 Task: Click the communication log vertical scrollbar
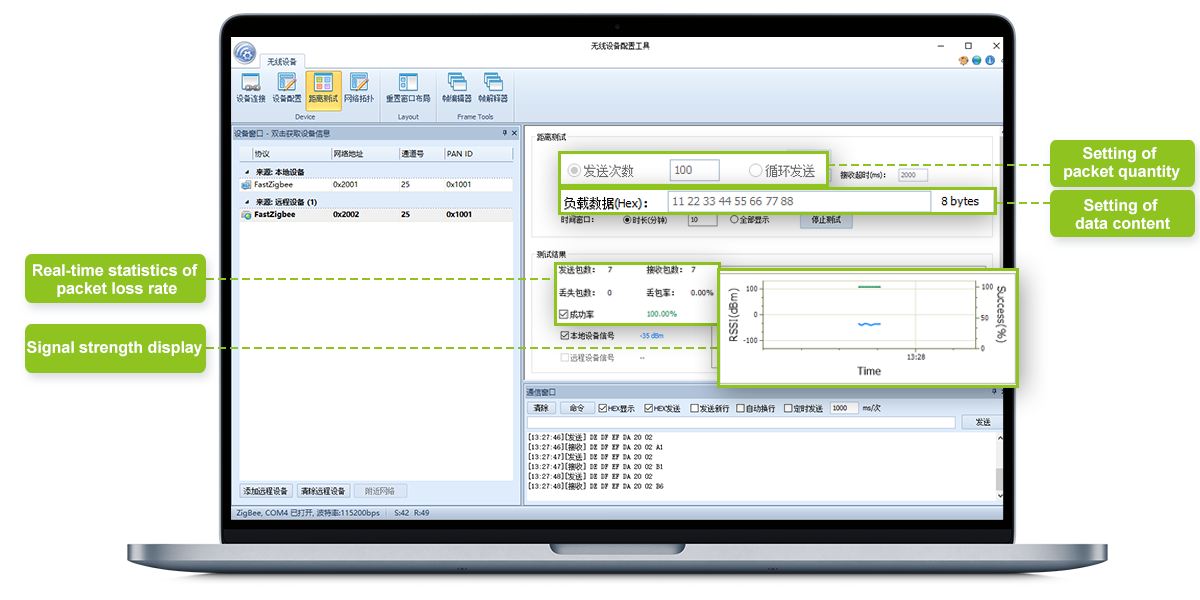point(999,466)
